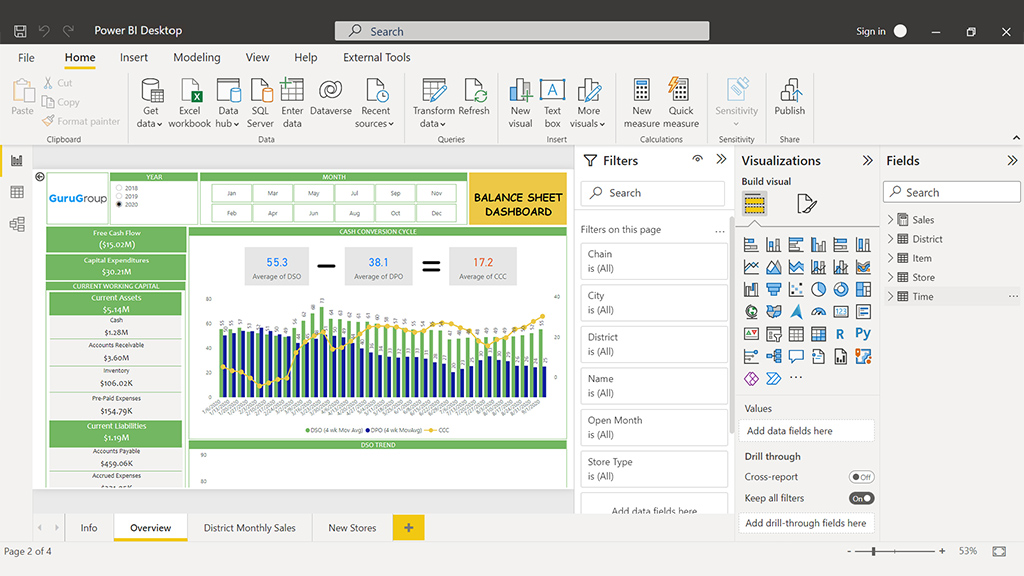
Task: Select the 2019 year radio button
Action: pyautogui.click(x=120, y=195)
